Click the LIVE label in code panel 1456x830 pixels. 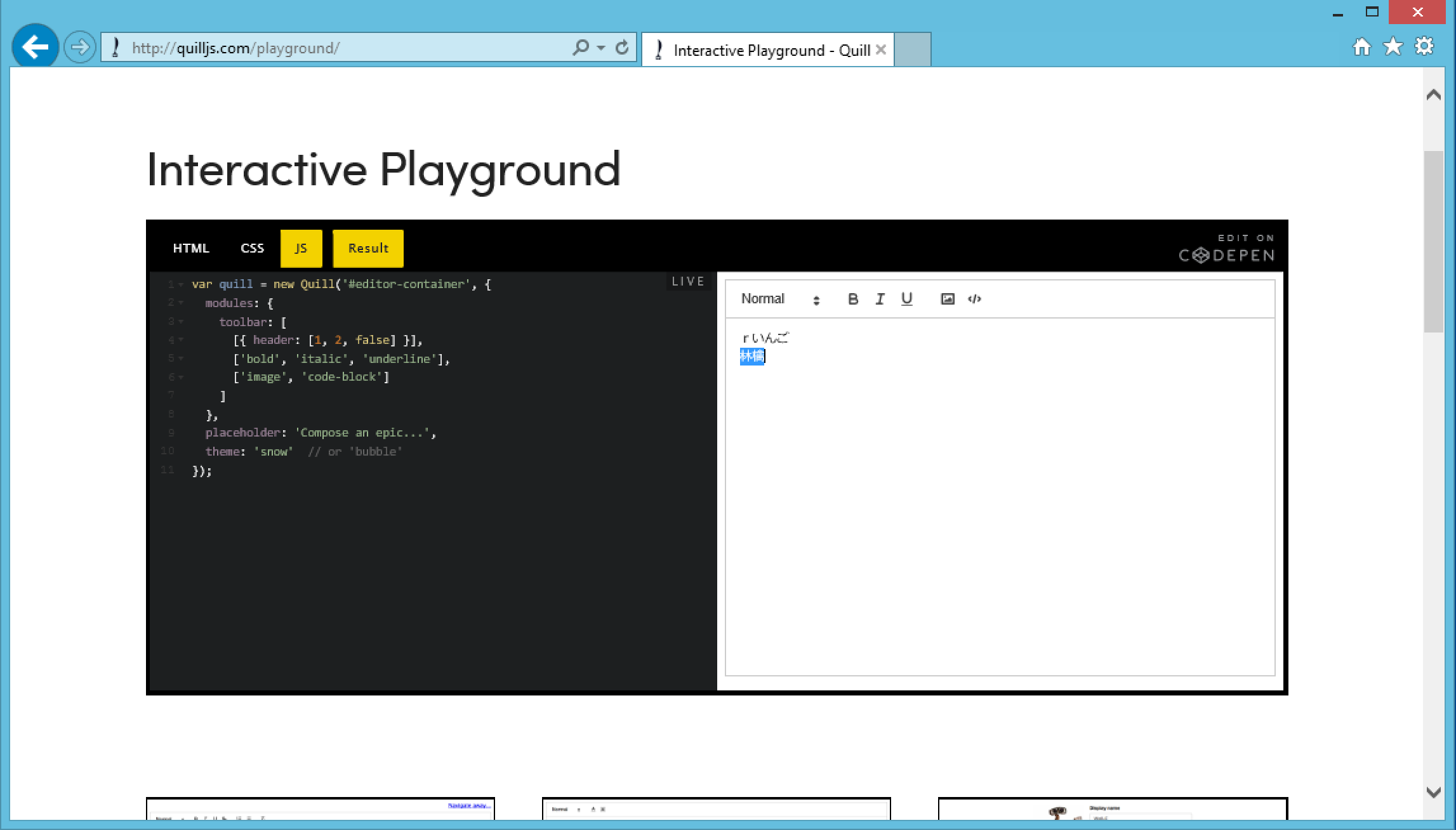688,281
